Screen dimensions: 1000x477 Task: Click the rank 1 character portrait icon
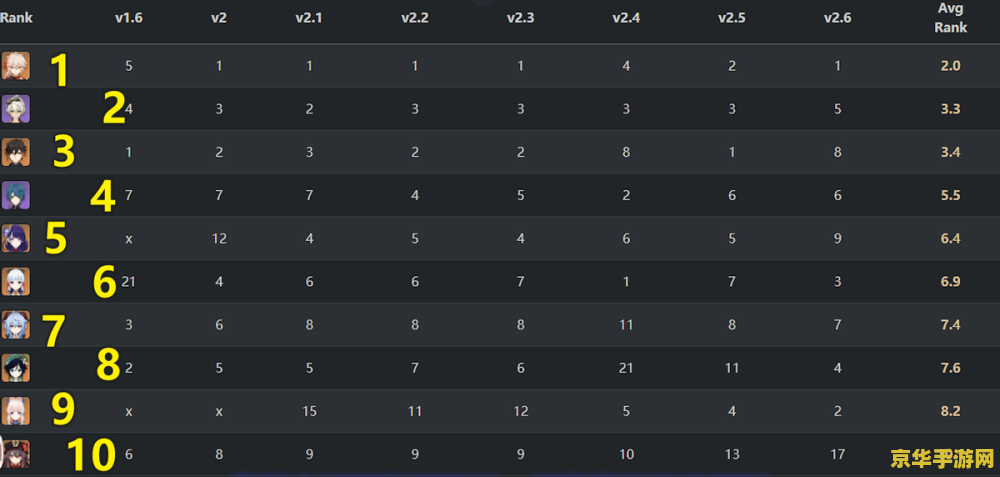[15, 66]
